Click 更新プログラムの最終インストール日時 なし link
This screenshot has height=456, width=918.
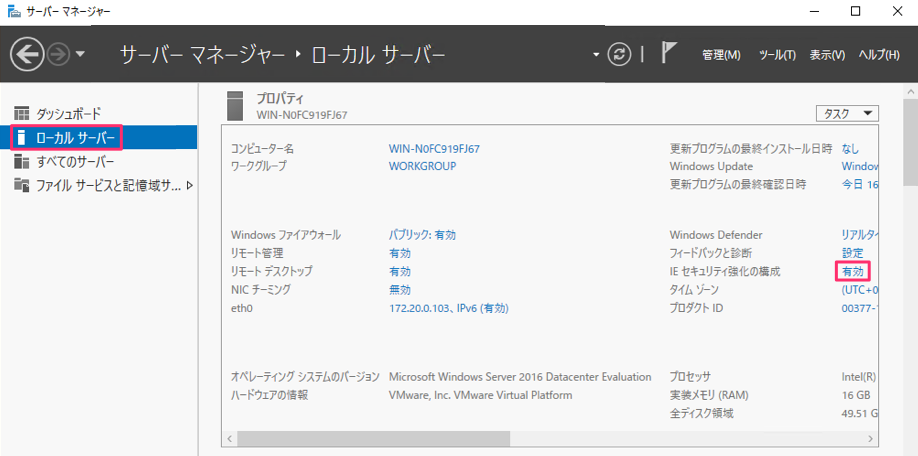click(850, 149)
